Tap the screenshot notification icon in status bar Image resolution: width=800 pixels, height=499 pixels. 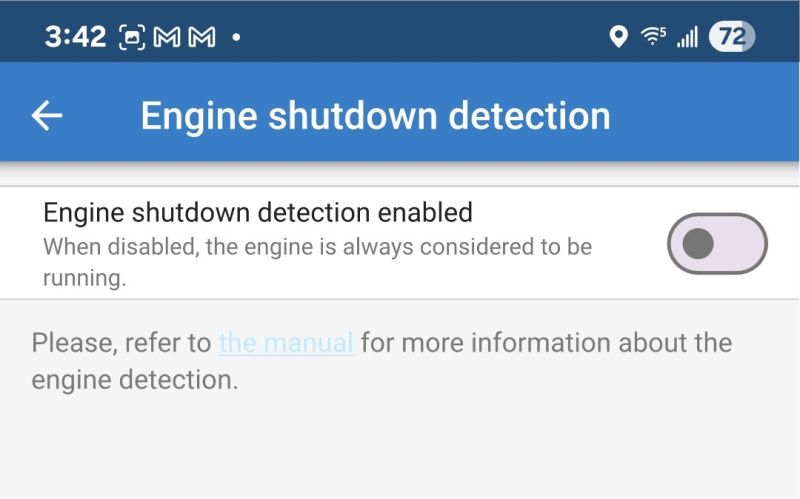pyautogui.click(x=132, y=37)
